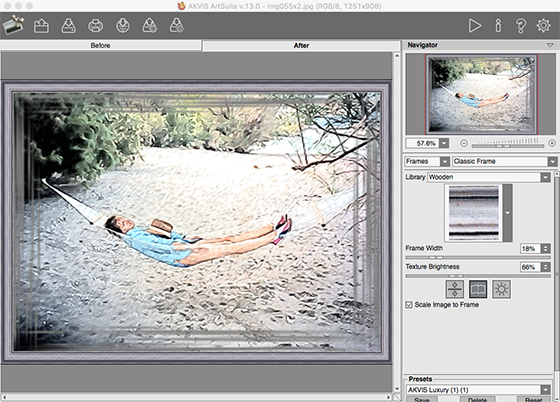The height and width of the screenshot is (402, 560).
Task: Switch to the After tab
Action: 301,45
